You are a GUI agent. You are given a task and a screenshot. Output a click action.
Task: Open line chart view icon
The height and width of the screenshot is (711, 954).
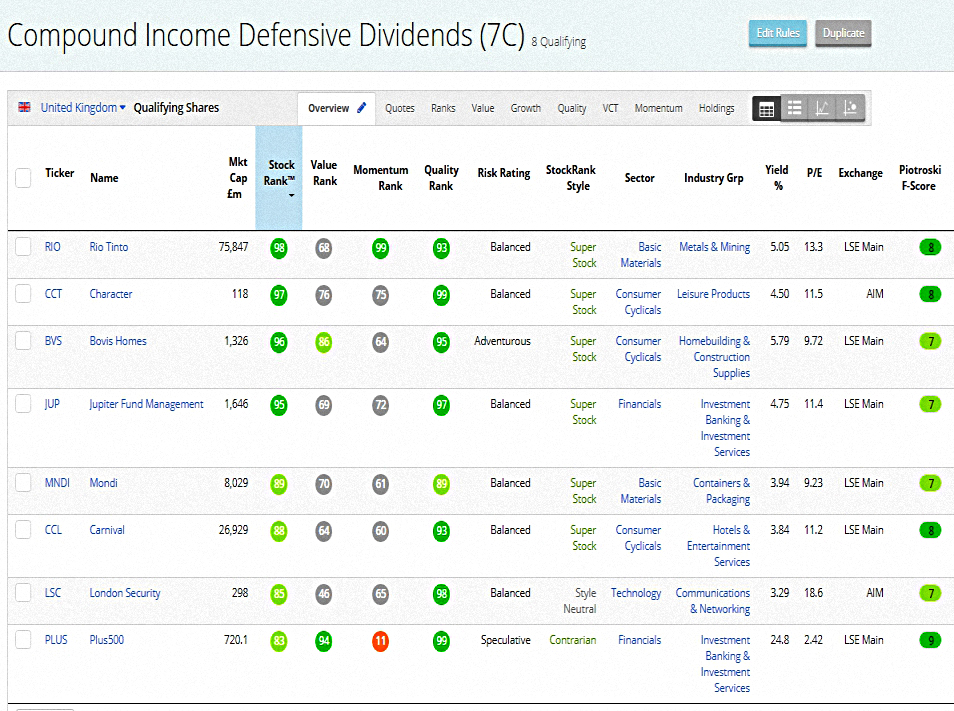point(822,109)
